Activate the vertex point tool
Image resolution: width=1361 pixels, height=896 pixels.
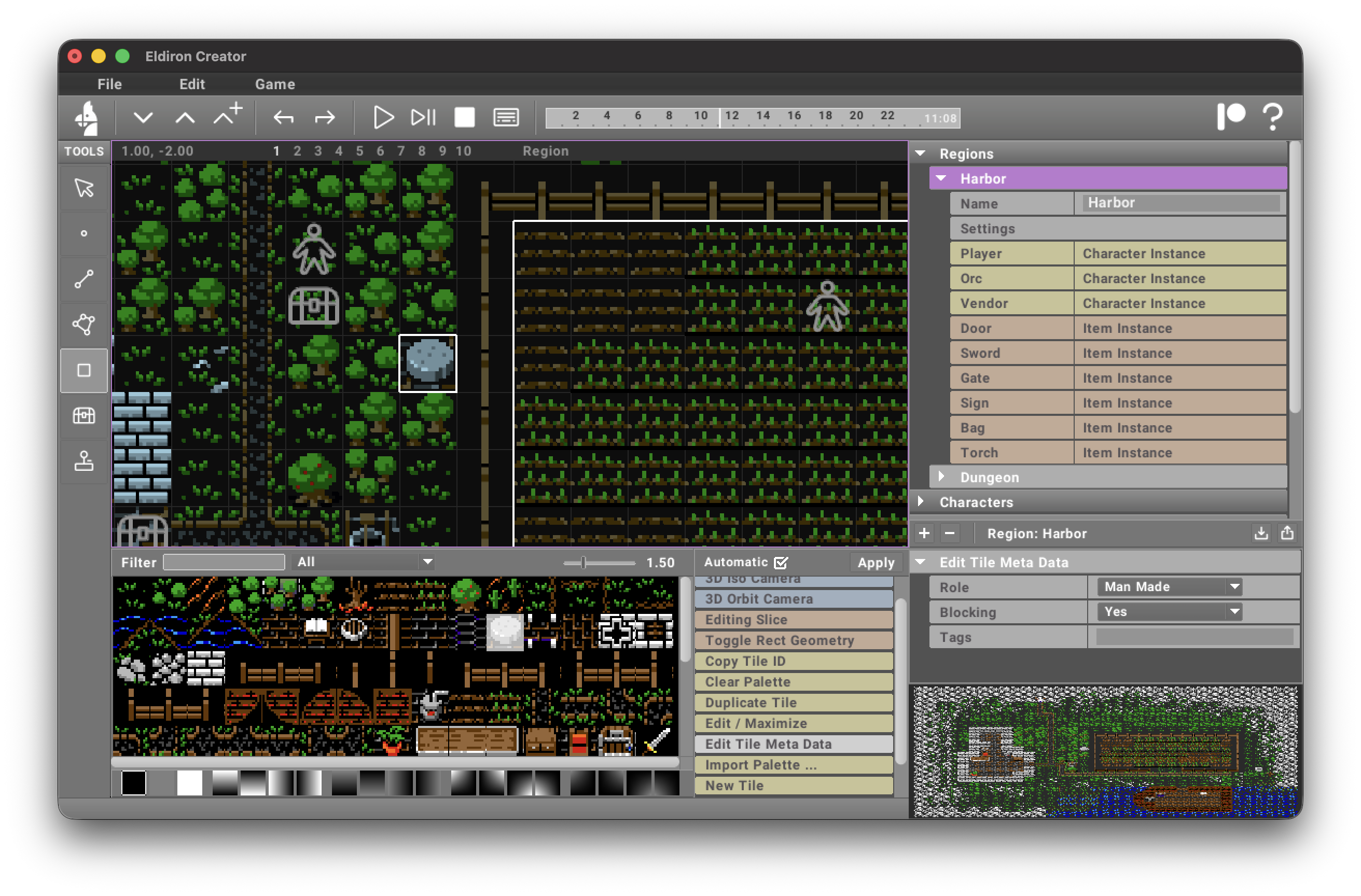click(84, 233)
